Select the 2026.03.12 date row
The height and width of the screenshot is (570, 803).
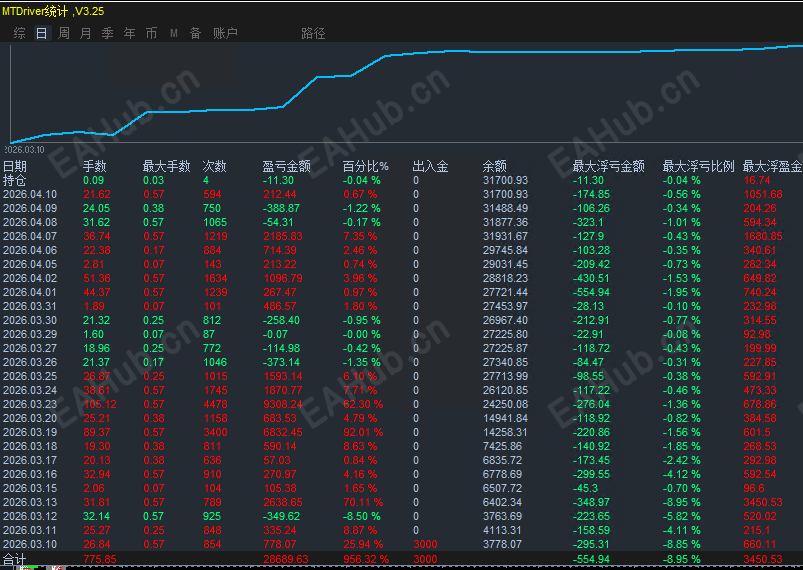pos(402,516)
